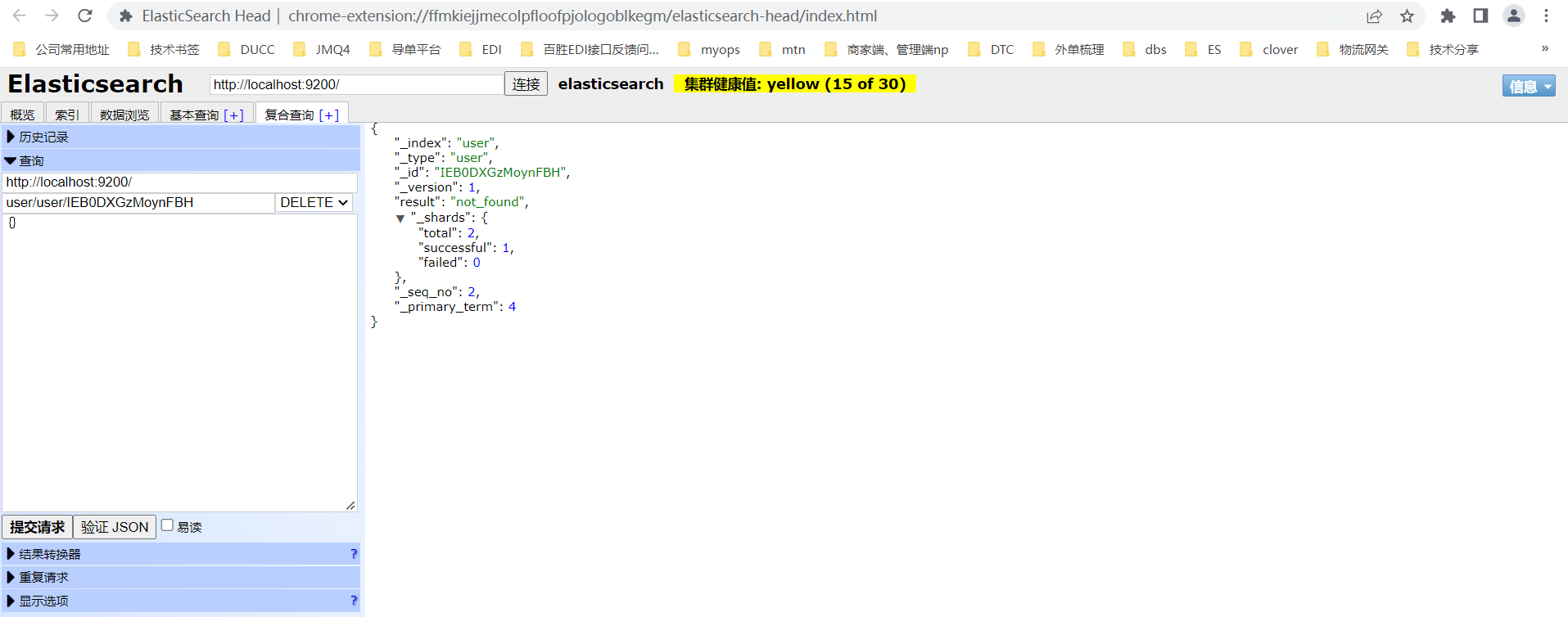Add new 基本查询 tab with [+]

pos(234,115)
